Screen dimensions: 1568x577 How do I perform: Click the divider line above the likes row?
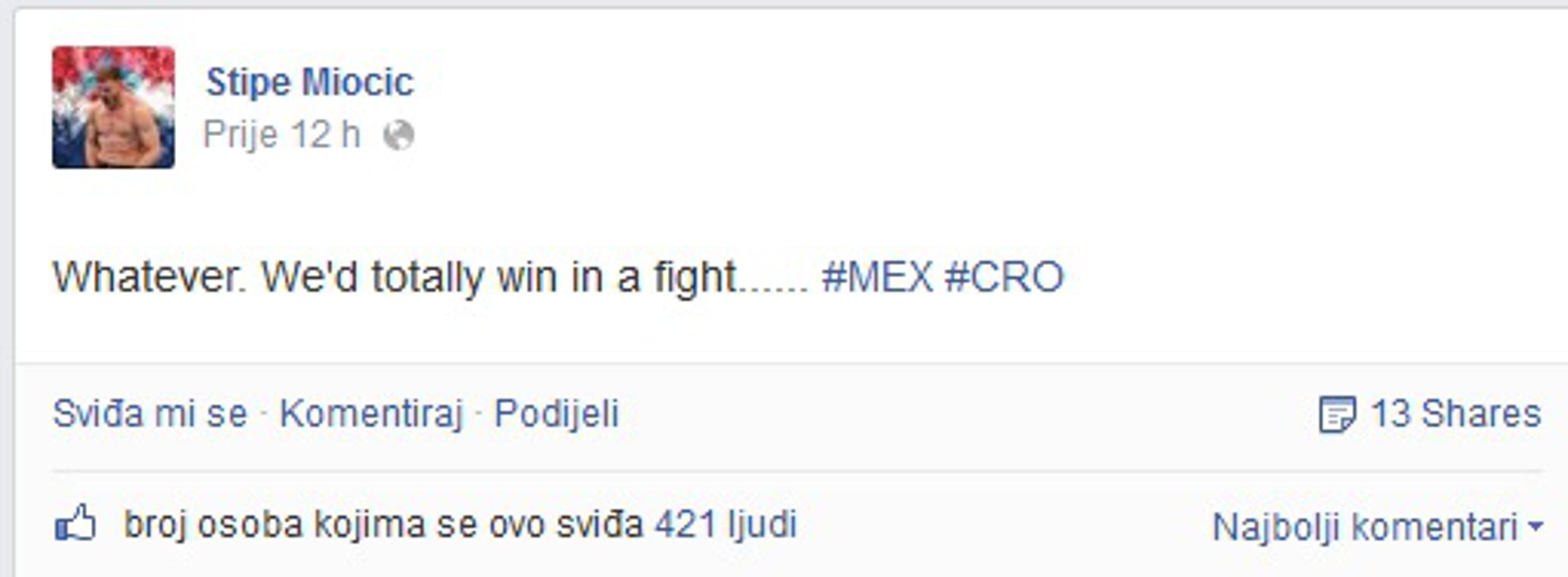click(x=797, y=471)
